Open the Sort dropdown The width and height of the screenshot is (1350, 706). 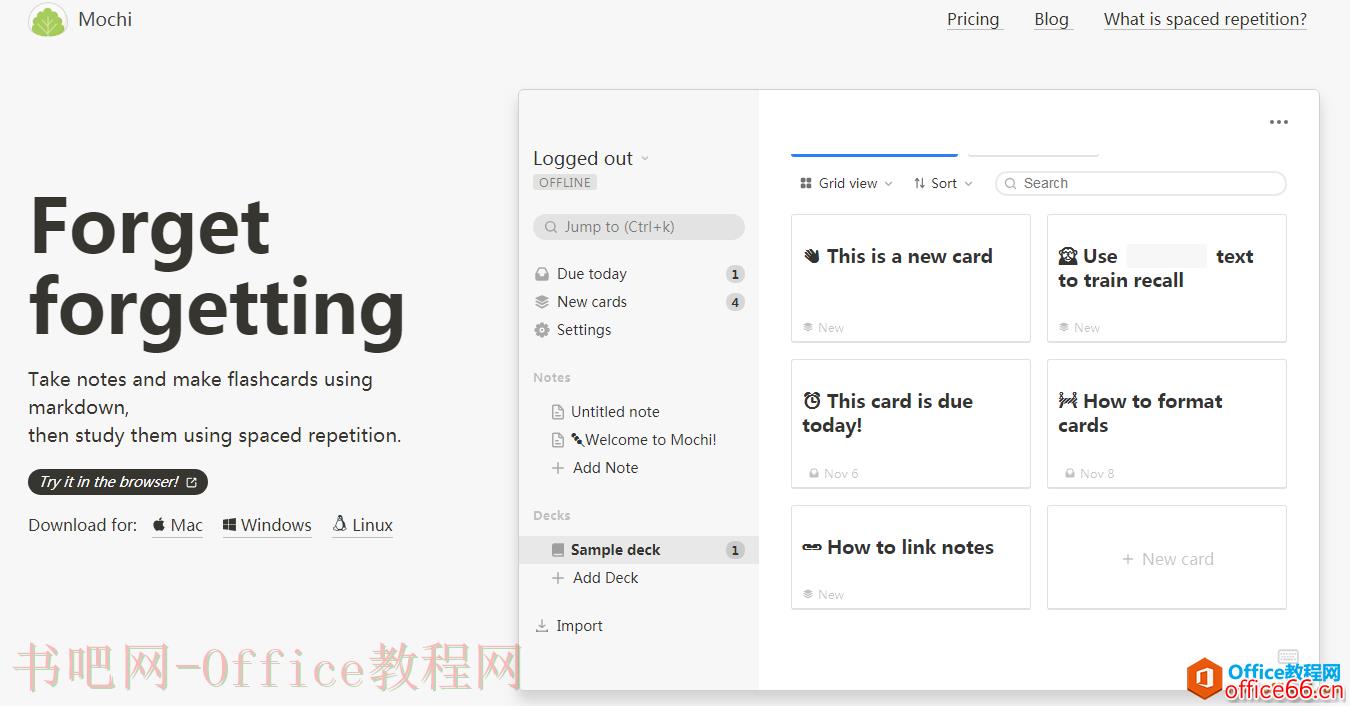pos(943,183)
